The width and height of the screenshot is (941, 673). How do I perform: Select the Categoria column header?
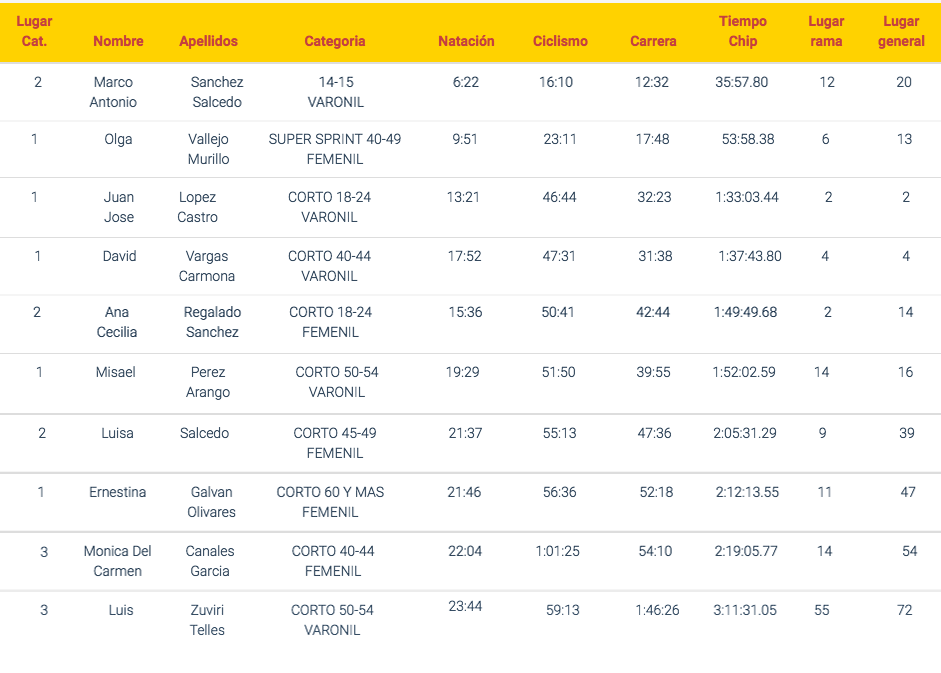[335, 41]
